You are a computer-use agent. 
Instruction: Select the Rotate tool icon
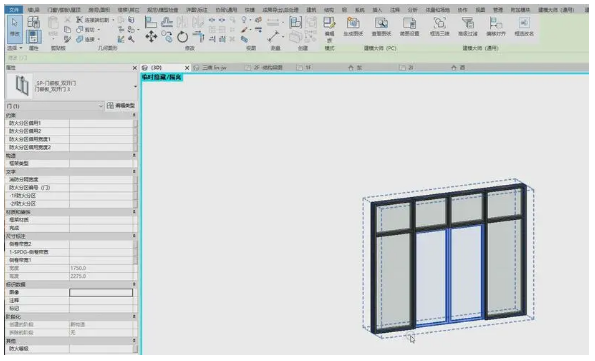[183, 37]
